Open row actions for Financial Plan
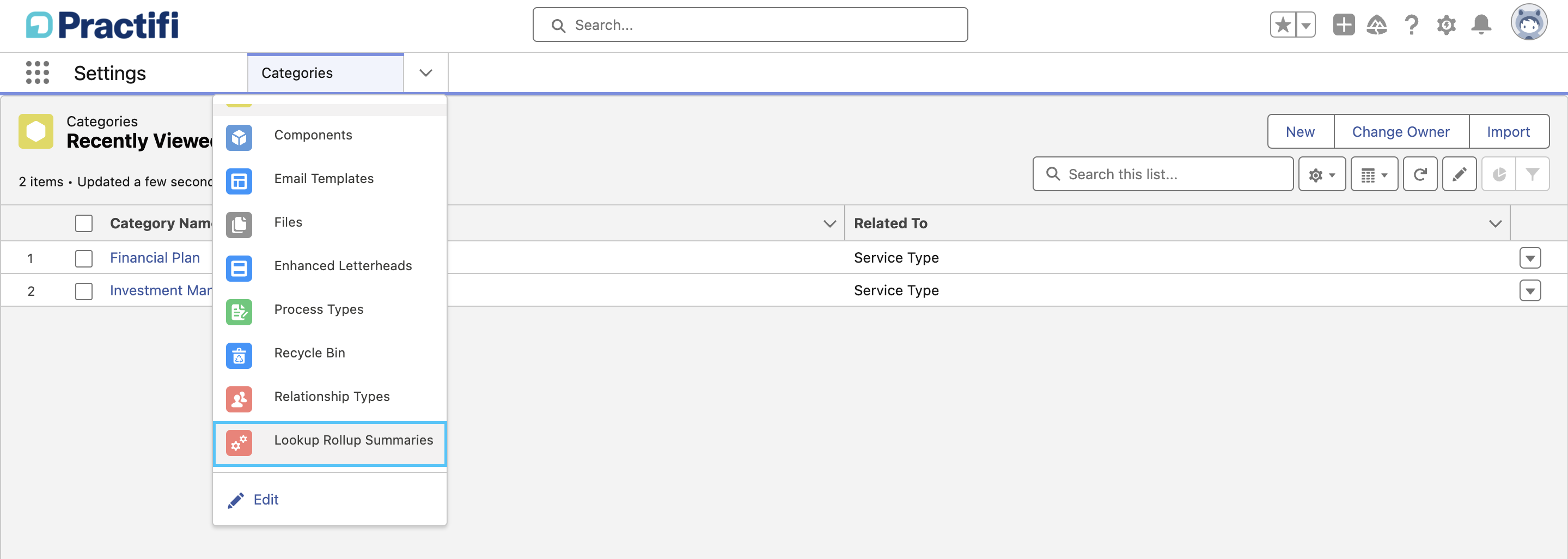The height and width of the screenshot is (559, 1568). click(x=1530, y=258)
